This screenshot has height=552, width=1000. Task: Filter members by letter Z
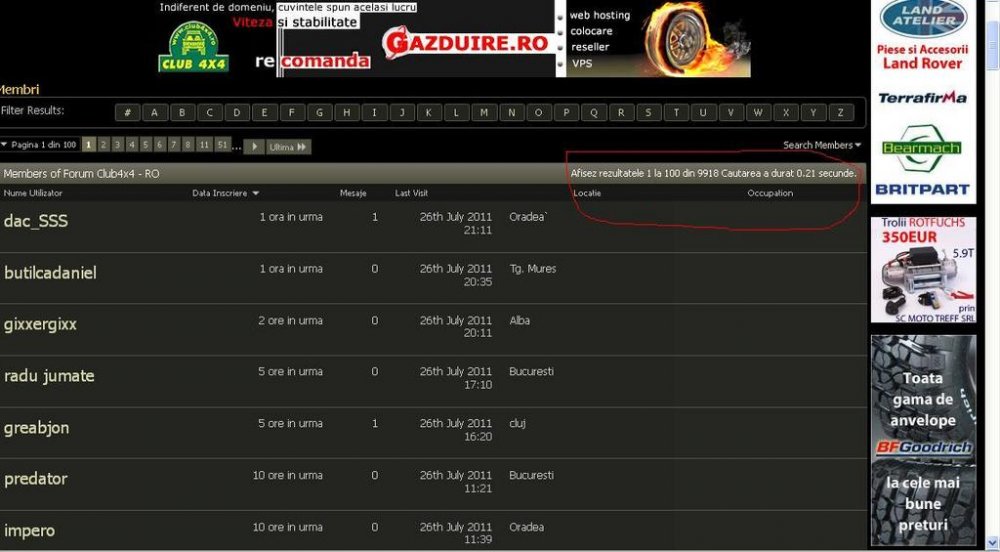(x=841, y=113)
